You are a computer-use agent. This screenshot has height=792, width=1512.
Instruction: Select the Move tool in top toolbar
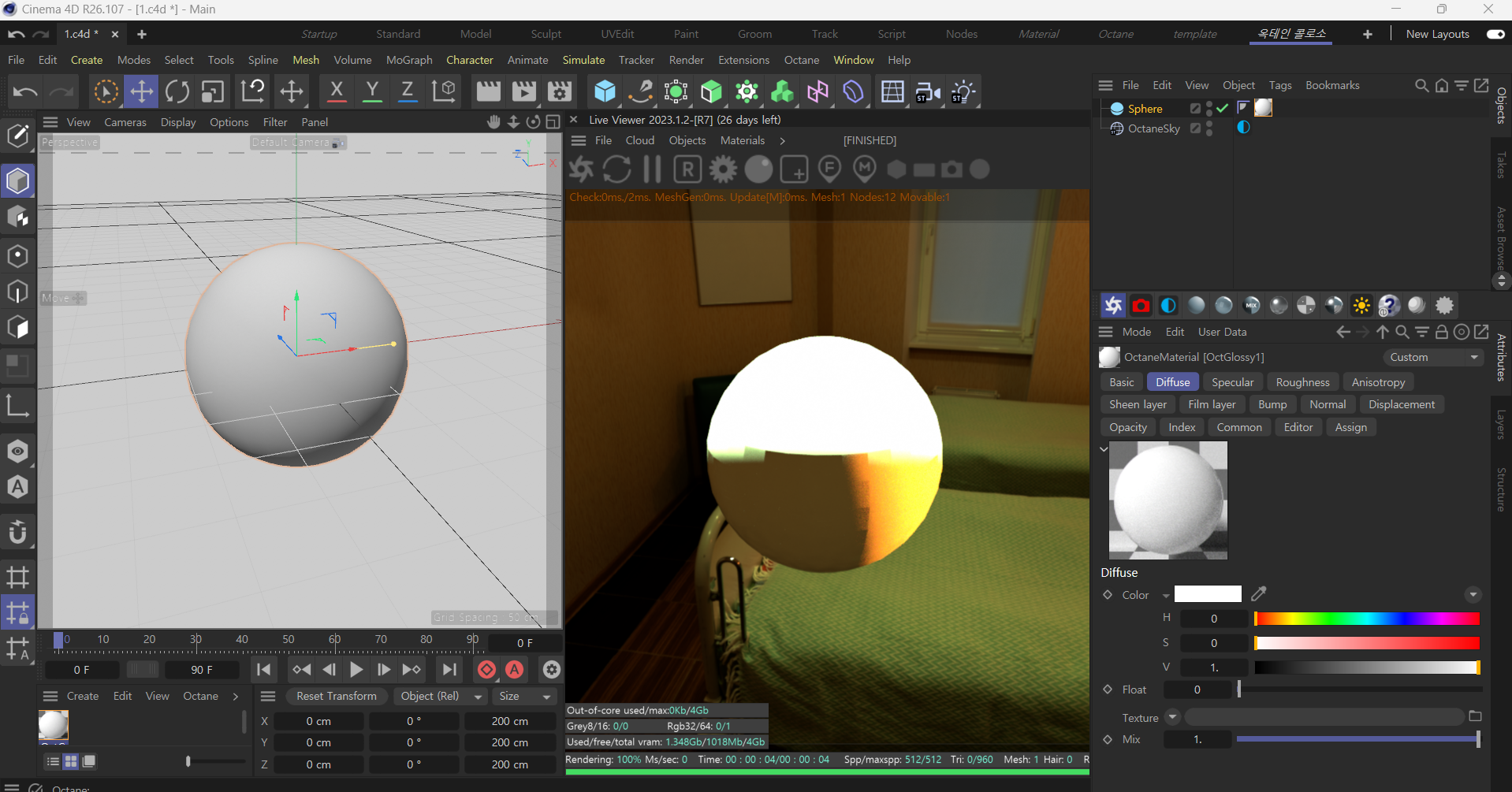(x=141, y=91)
